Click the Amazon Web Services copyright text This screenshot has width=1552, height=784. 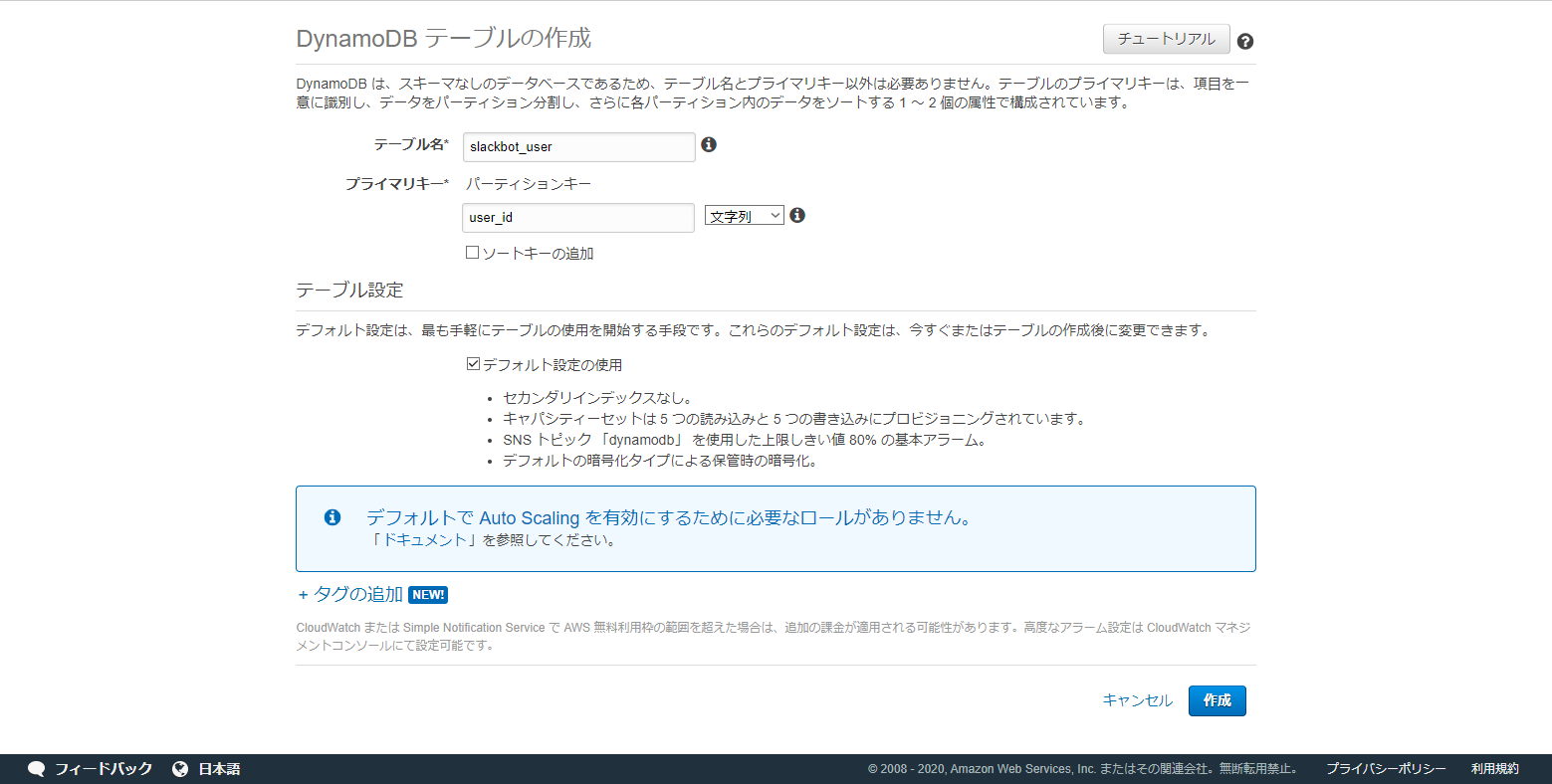[x=1084, y=769]
